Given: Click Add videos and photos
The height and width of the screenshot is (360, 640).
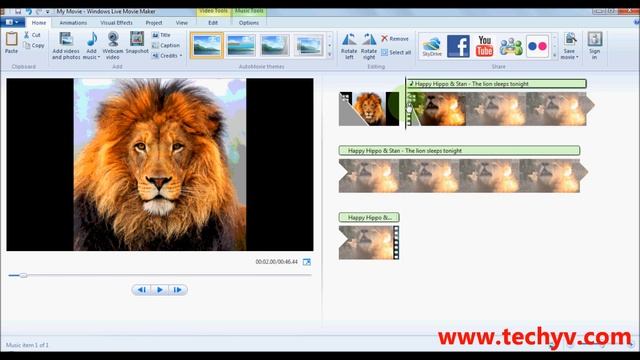Looking at the screenshot, I should (66, 45).
